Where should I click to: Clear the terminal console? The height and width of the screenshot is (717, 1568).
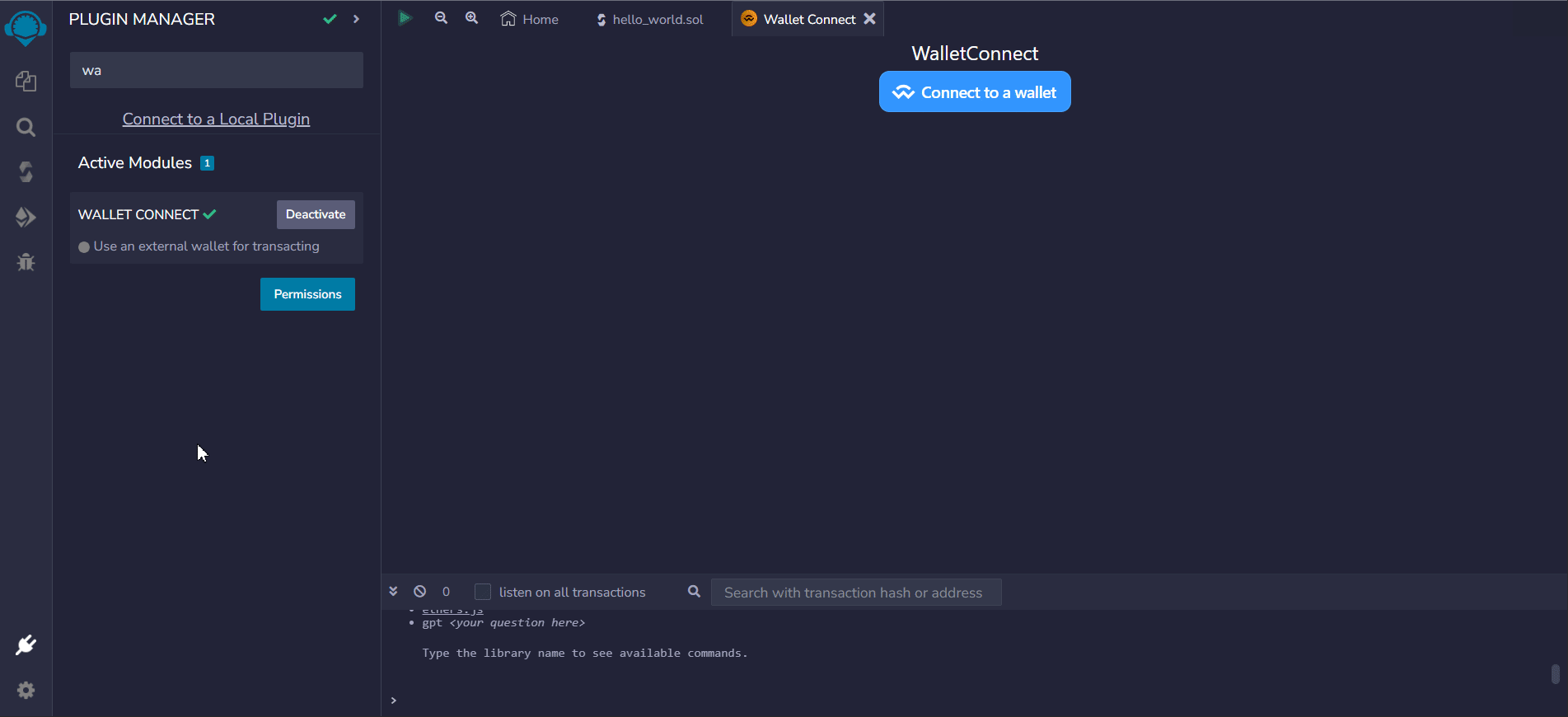coord(420,592)
